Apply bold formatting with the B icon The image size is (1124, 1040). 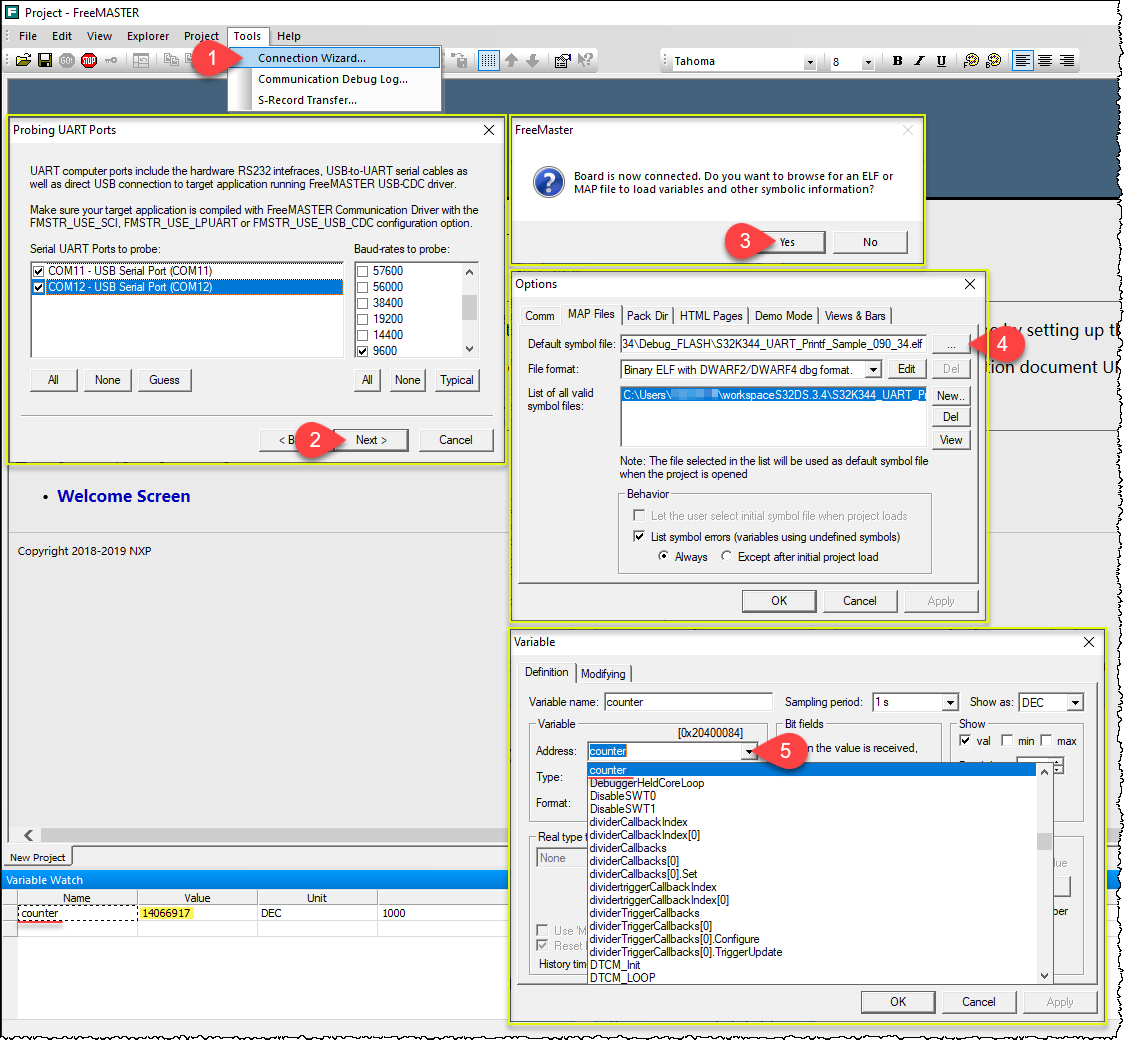coord(898,61)
